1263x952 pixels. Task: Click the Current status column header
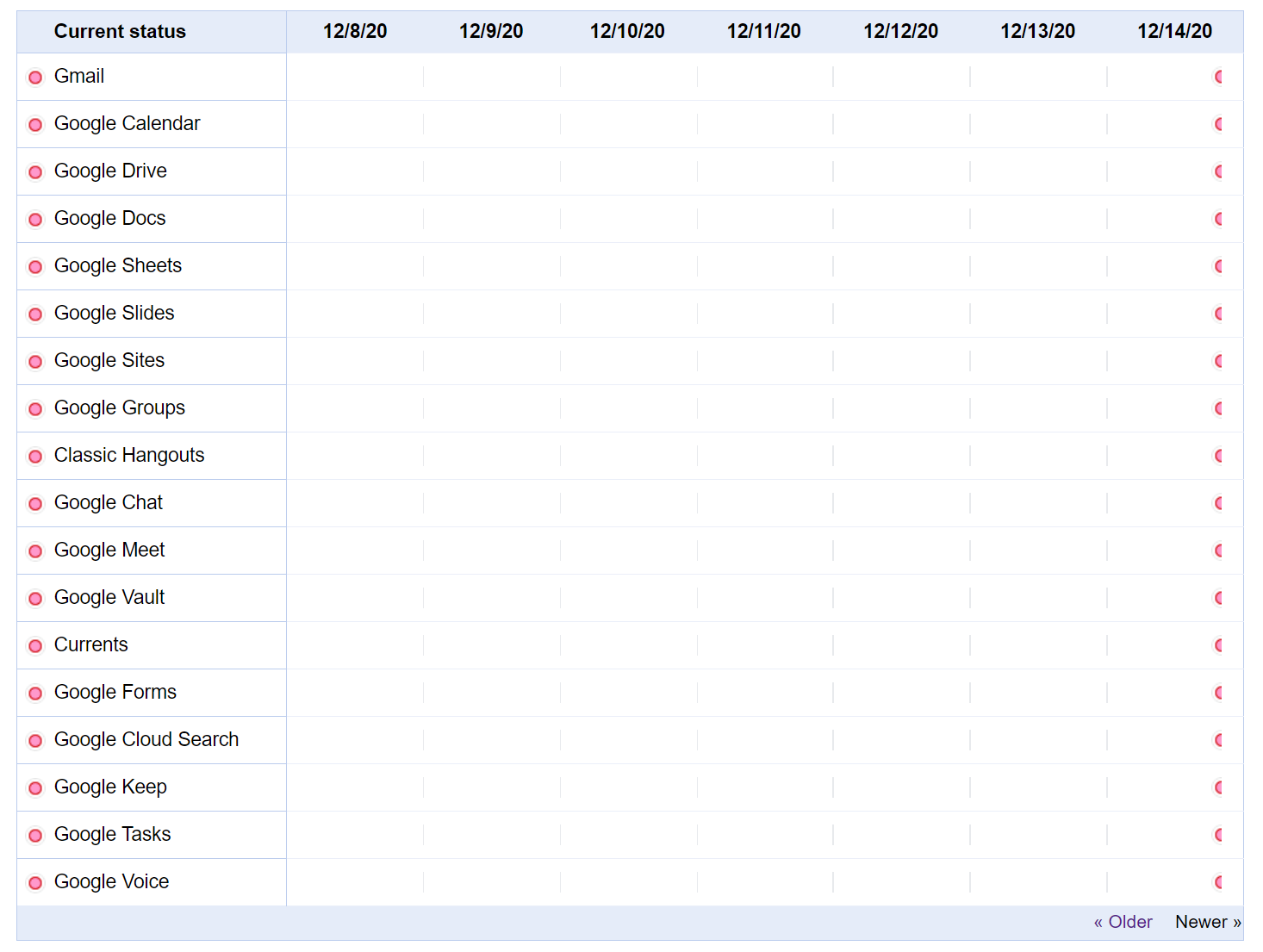pos(120,31)
